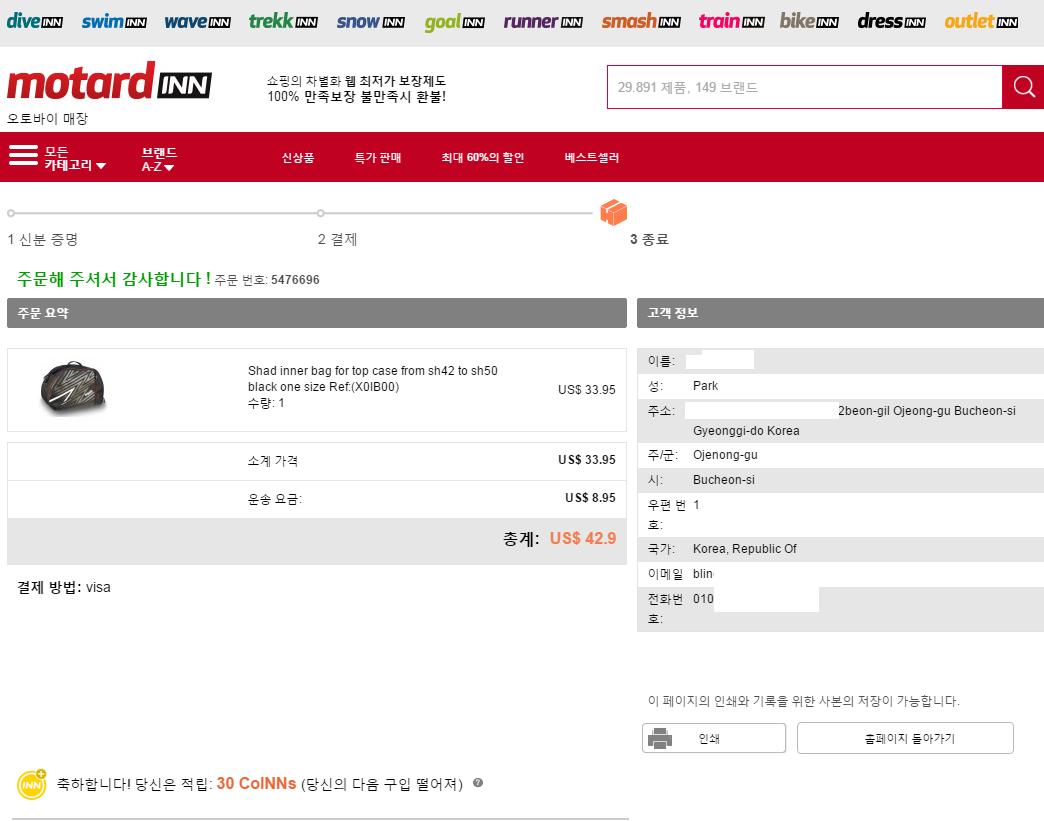
Task: Open the 신상품 menu item
Action: [297, 158]
